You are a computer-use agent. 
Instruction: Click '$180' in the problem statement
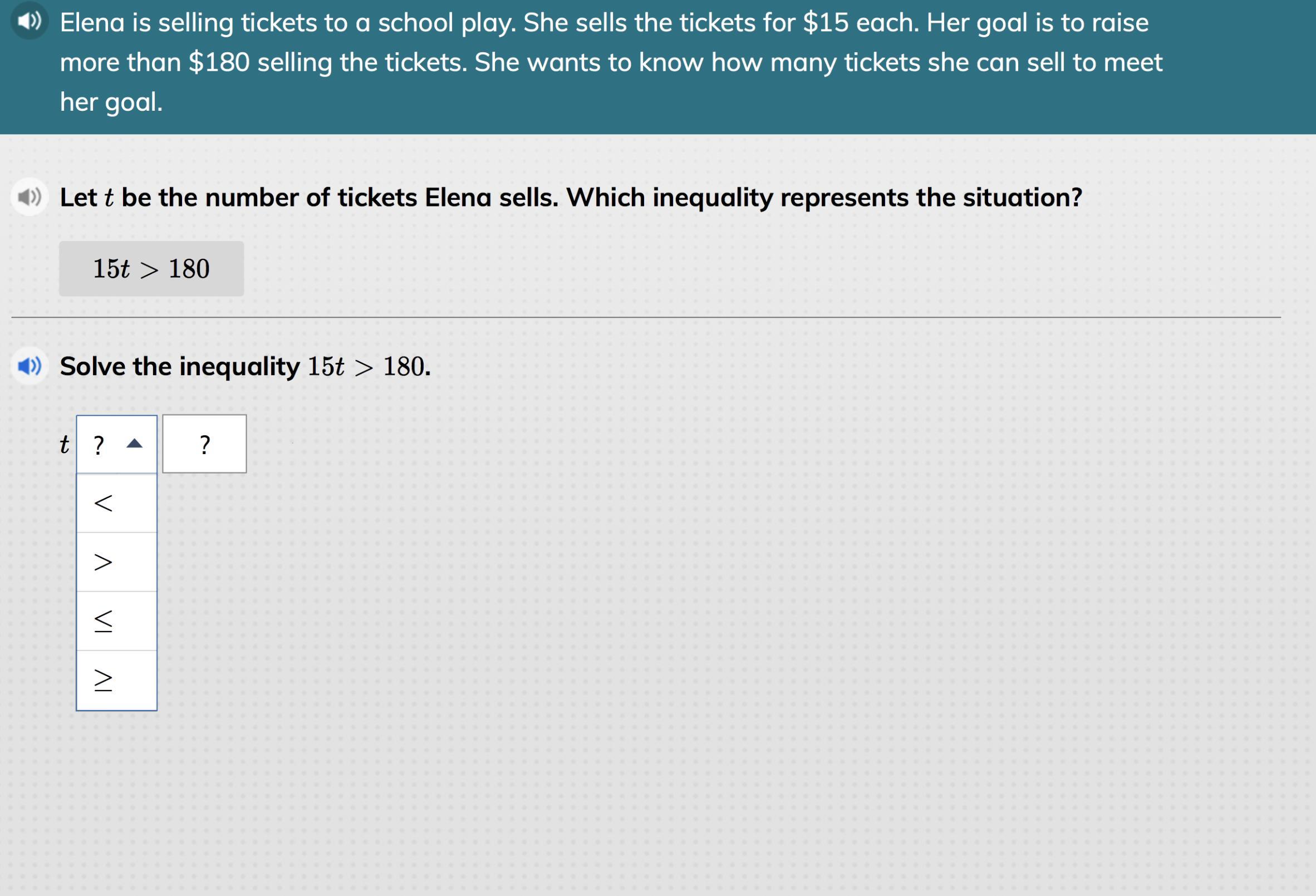(x=219, y=62)
